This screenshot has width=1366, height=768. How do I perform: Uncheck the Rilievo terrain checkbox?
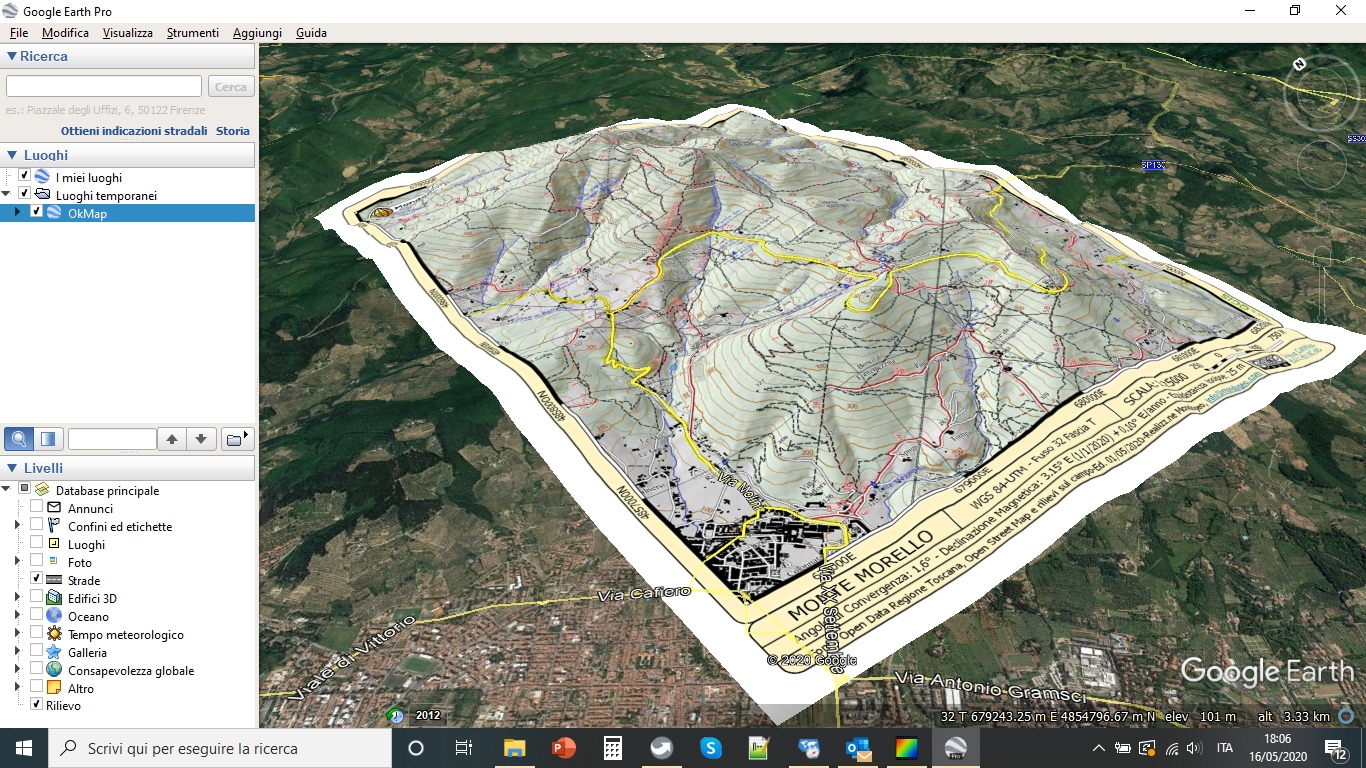tap(37, 705)
